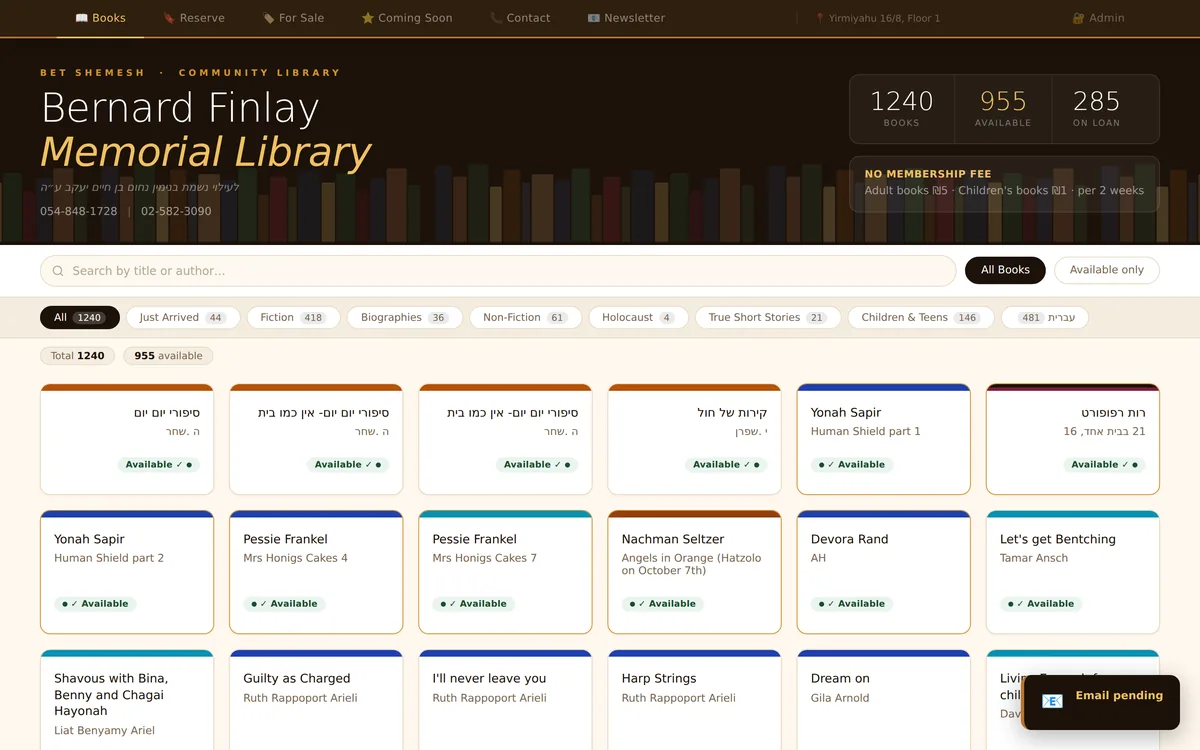Open the Angels in Orange book card
The height and width of the screenshot is (750, 1200).
pyautogui.click(x=694, y=572)
